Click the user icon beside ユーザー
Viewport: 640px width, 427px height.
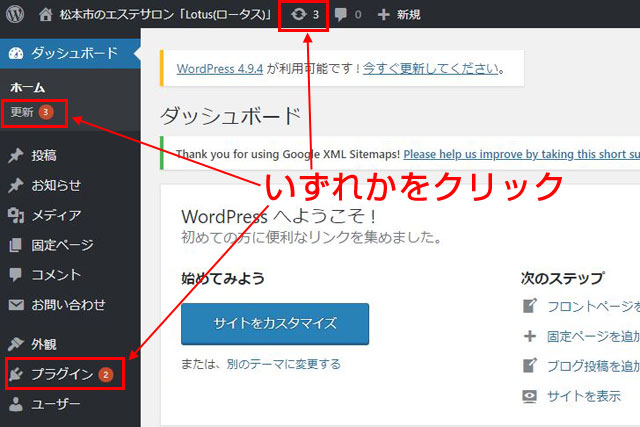point(16,404)
